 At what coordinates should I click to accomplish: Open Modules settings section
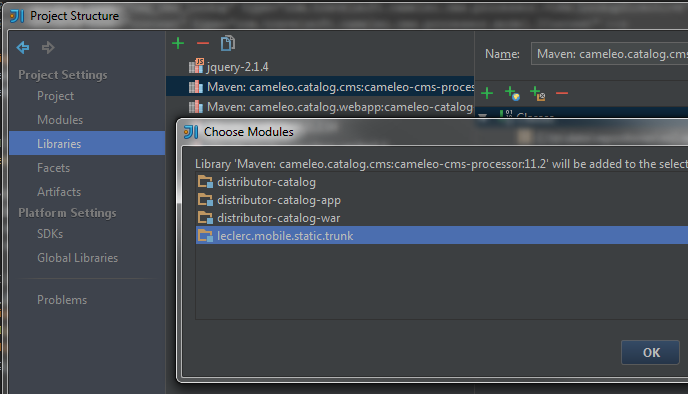60,120
